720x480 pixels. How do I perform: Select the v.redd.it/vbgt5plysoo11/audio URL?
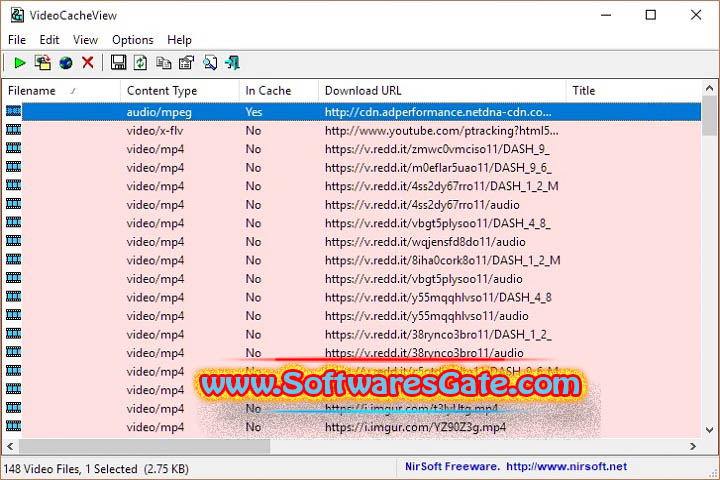click(423, 279)
